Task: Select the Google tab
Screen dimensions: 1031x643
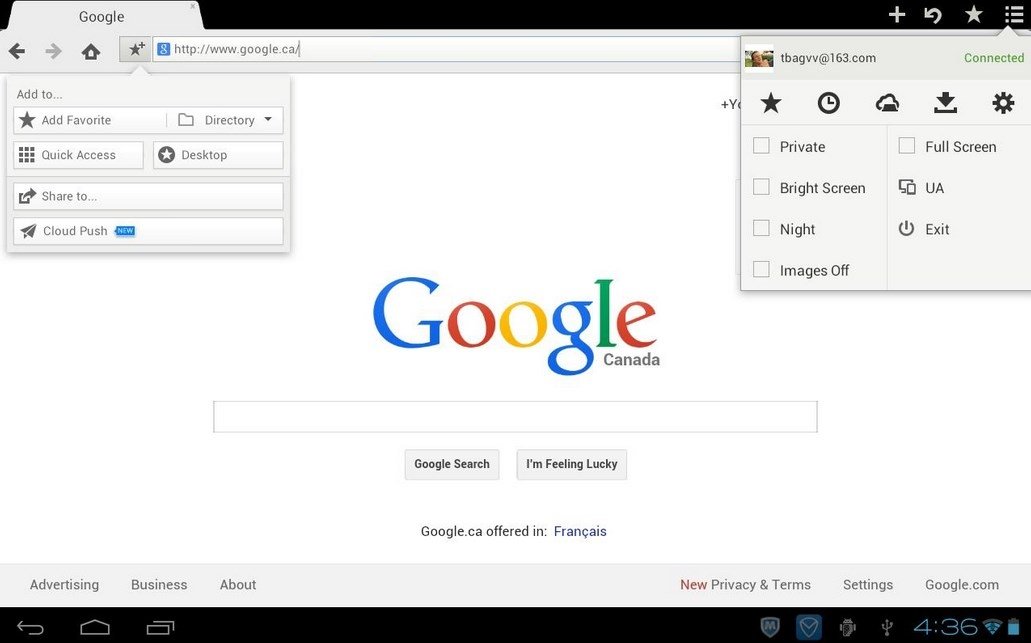Action: pos(101,16)
